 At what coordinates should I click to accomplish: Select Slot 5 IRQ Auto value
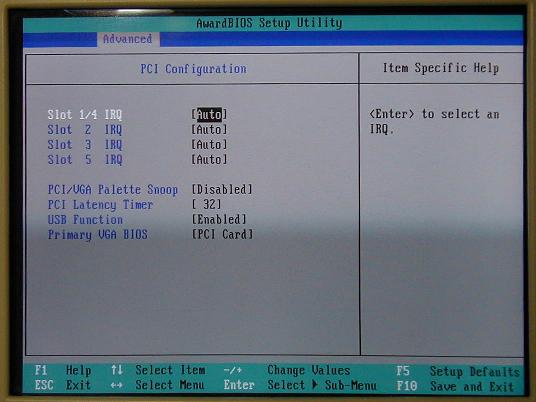coord(209,160)
